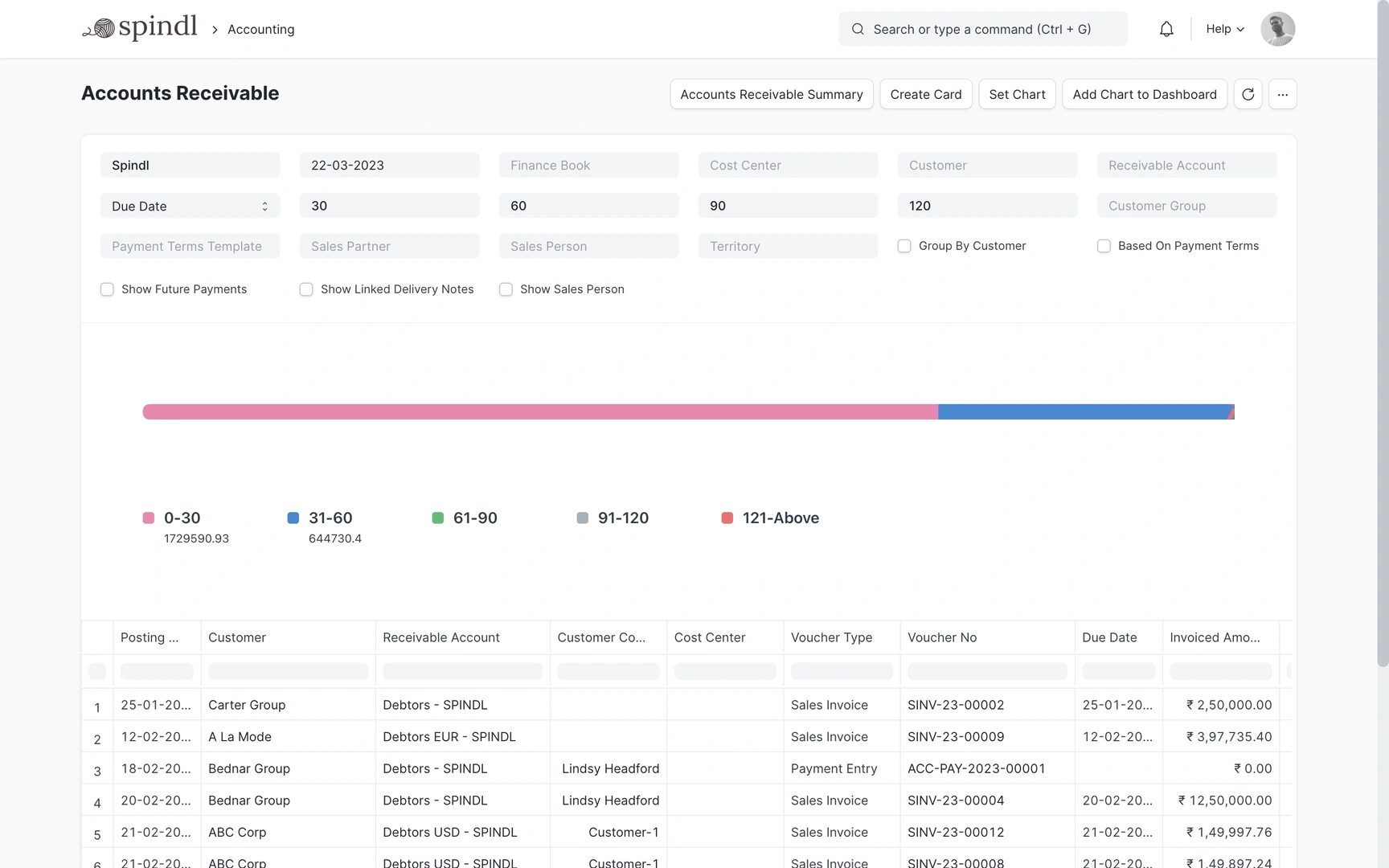Expand the Help menu
This screenshot has height=868, width=1389.
click(1224, 29)
